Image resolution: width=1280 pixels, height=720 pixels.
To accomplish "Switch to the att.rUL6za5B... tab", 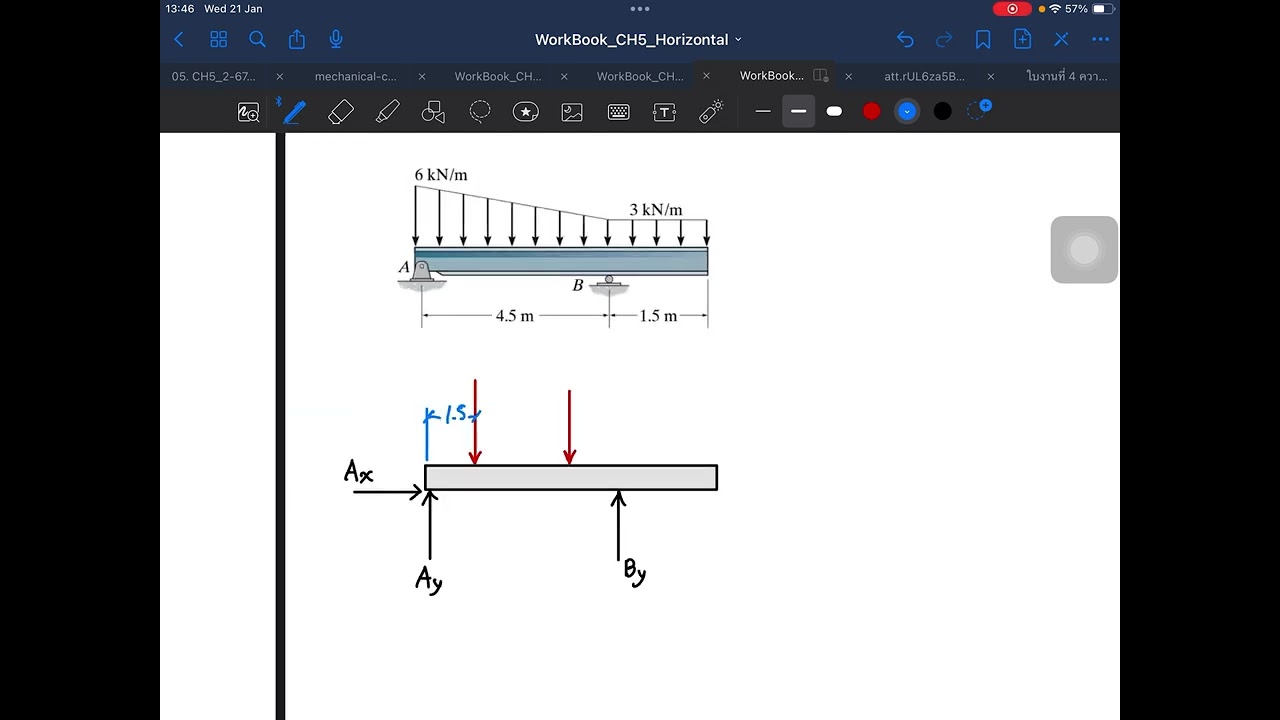I will click(x=924, y=76).
